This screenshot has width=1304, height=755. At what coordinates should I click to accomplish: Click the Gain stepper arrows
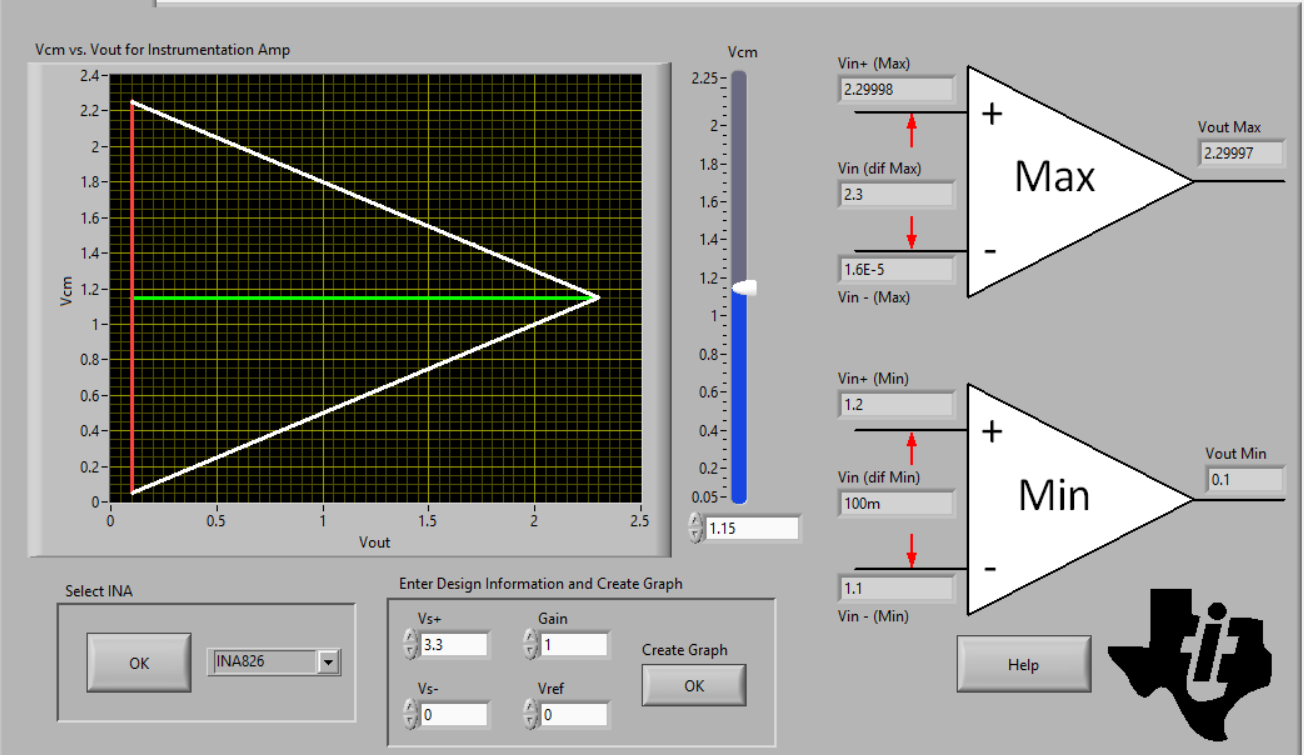click(x=530, y=644)
